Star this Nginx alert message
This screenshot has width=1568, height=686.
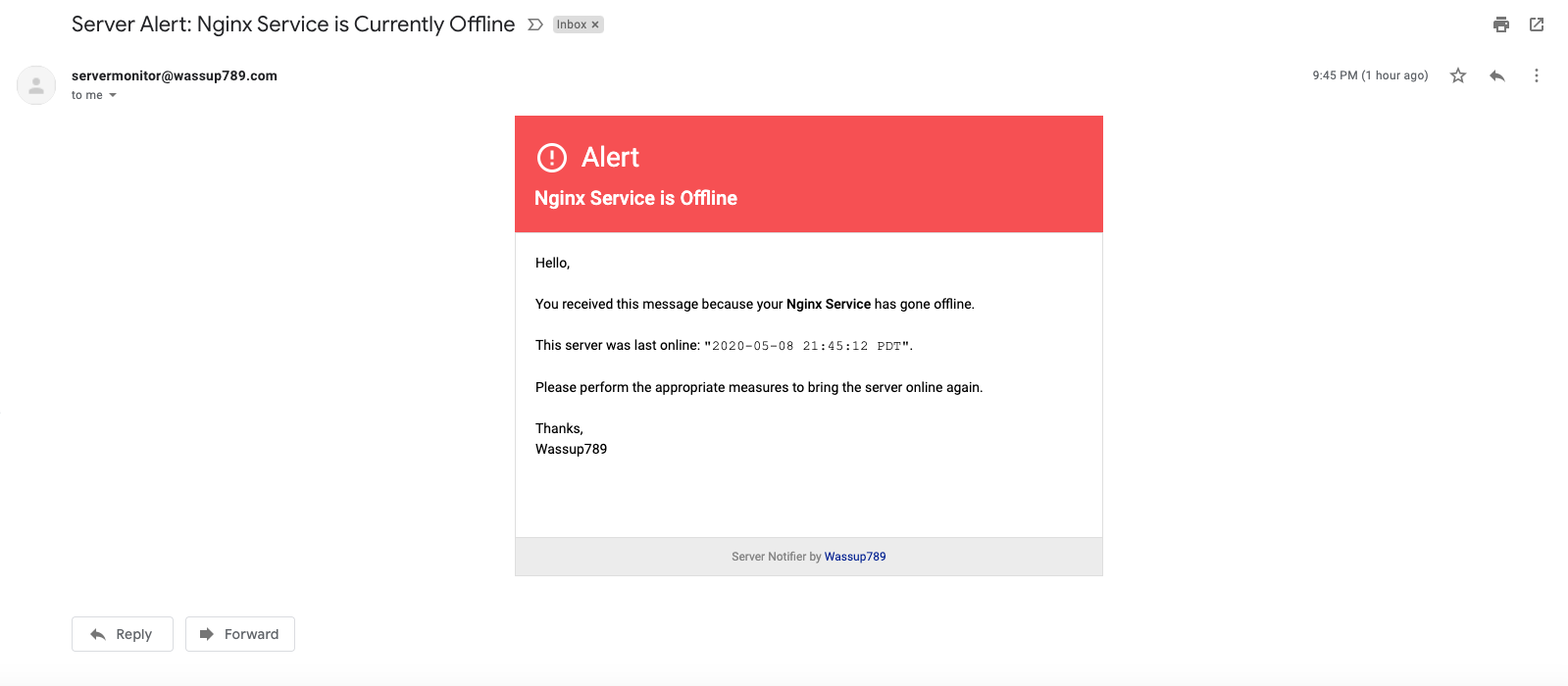click(1458, 75)
